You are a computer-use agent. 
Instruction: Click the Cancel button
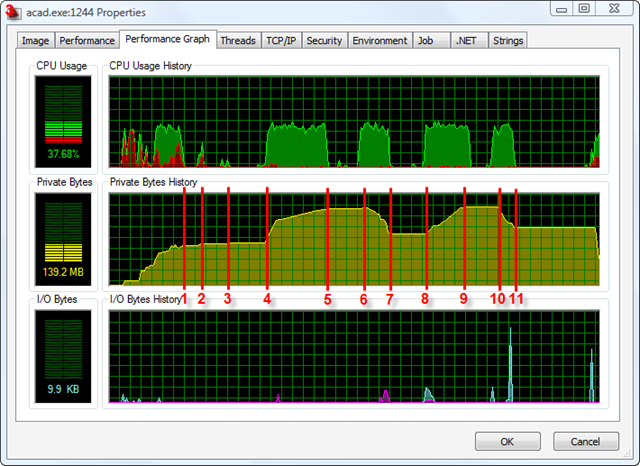[585, 442]
